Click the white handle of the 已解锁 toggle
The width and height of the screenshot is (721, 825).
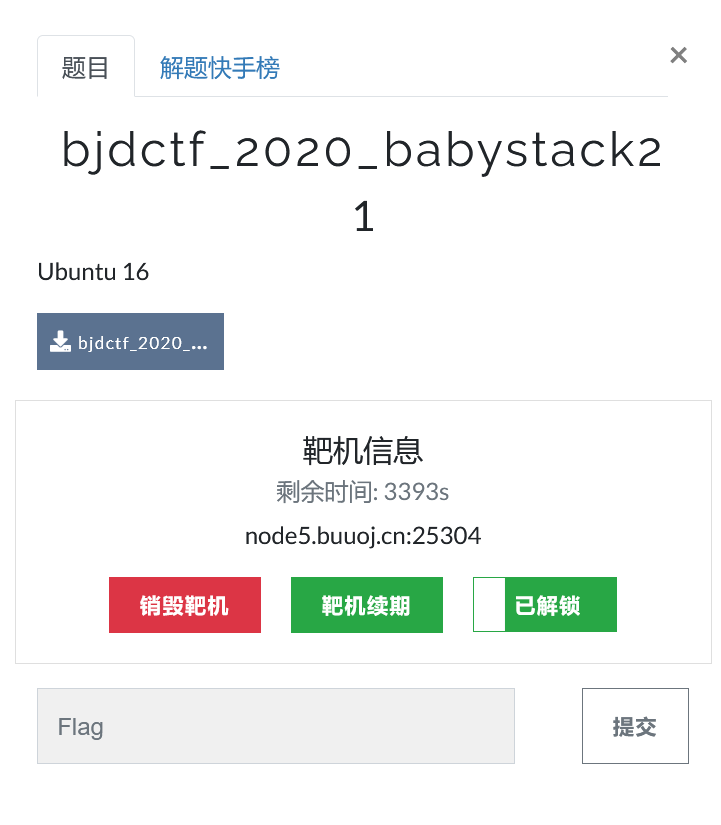point(489,605)
